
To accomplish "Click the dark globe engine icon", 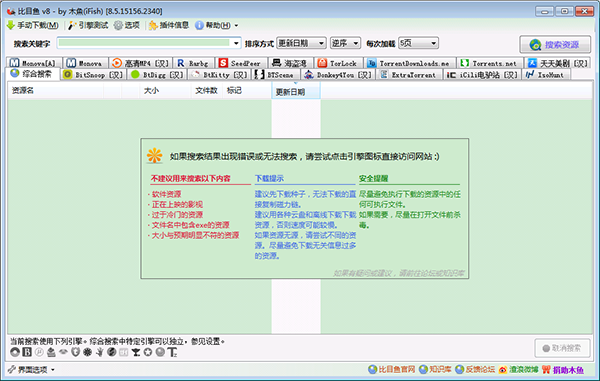I will (112, 352).
